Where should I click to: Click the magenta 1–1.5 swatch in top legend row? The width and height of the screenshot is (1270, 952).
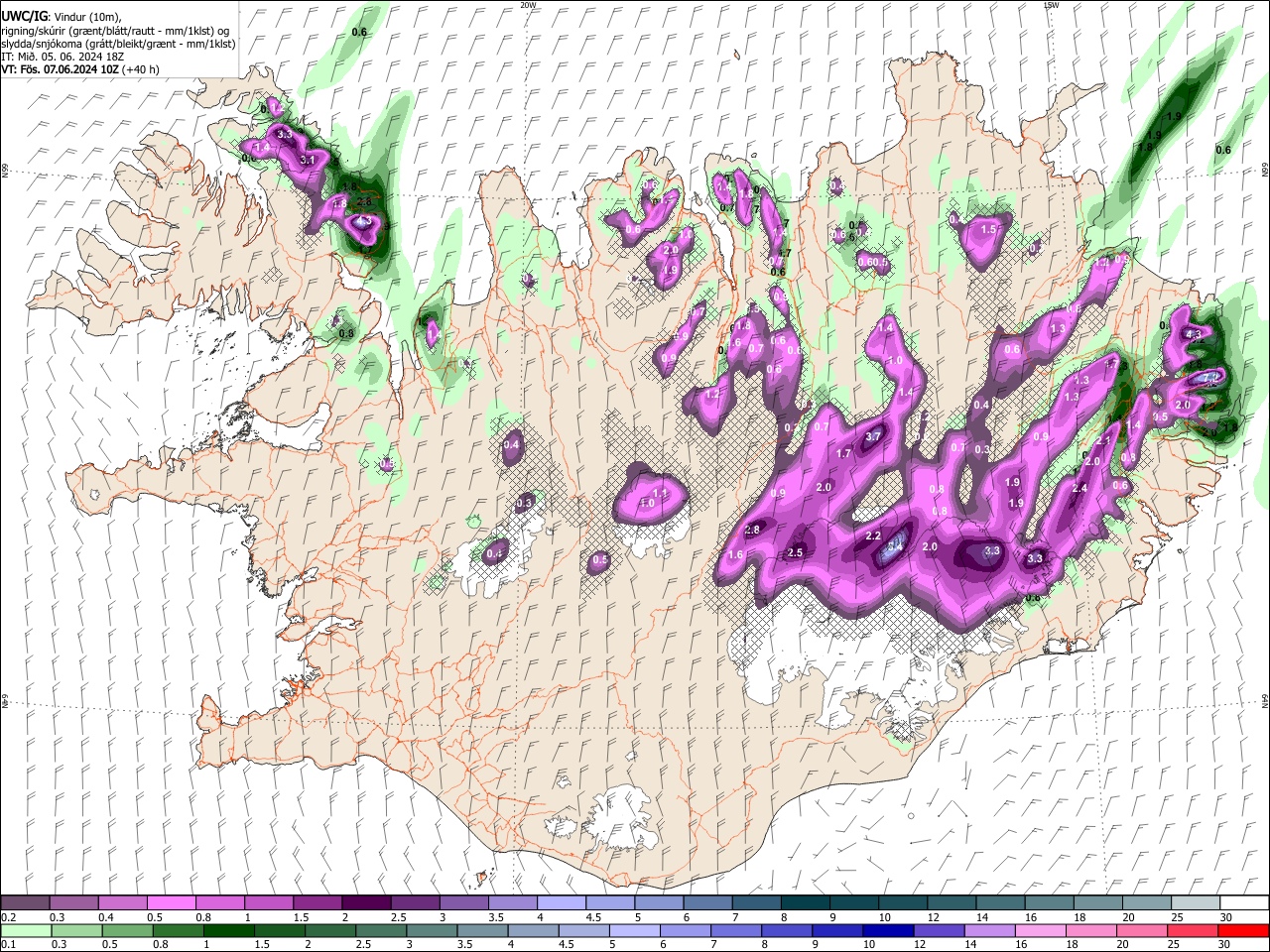pyautogui.click(x=268, y=903)
